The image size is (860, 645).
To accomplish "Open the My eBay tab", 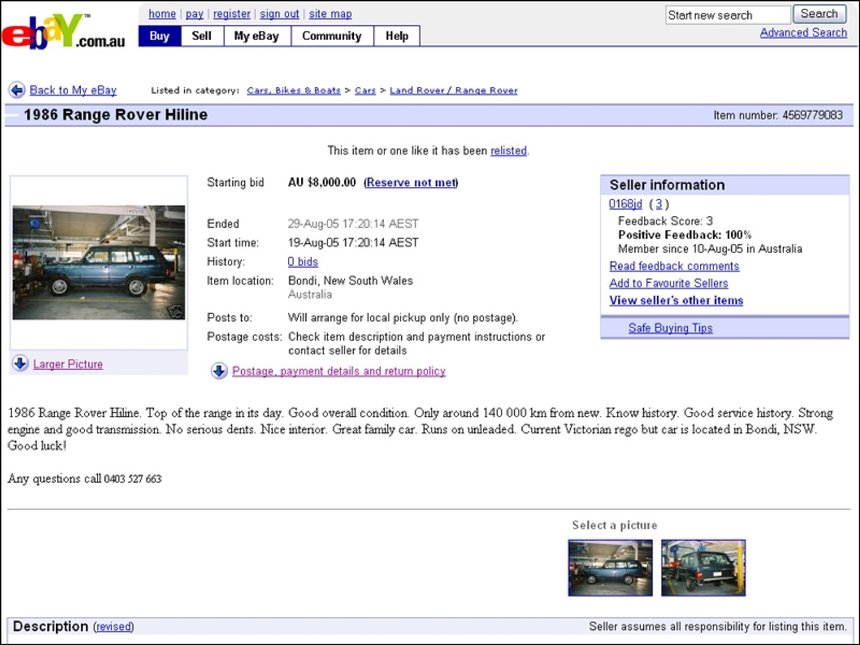I will tap(256, 36).
